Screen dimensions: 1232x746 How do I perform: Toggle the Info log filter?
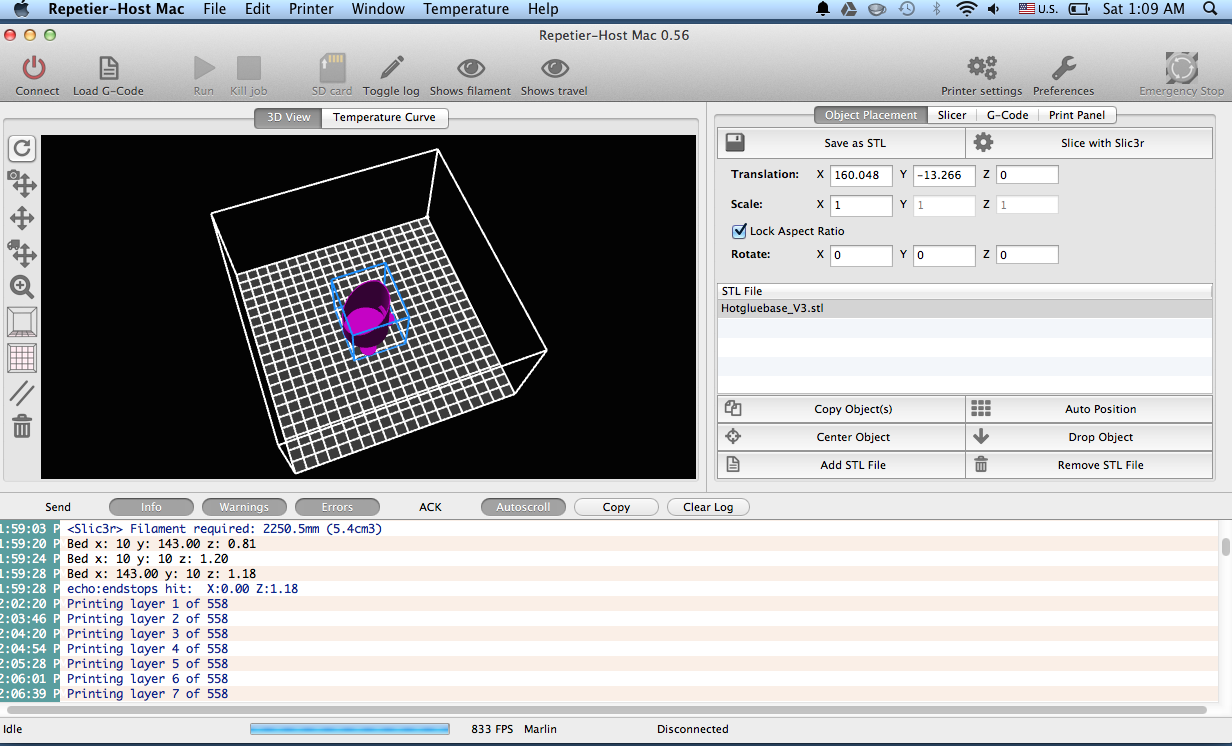click(x=151, y=507)
